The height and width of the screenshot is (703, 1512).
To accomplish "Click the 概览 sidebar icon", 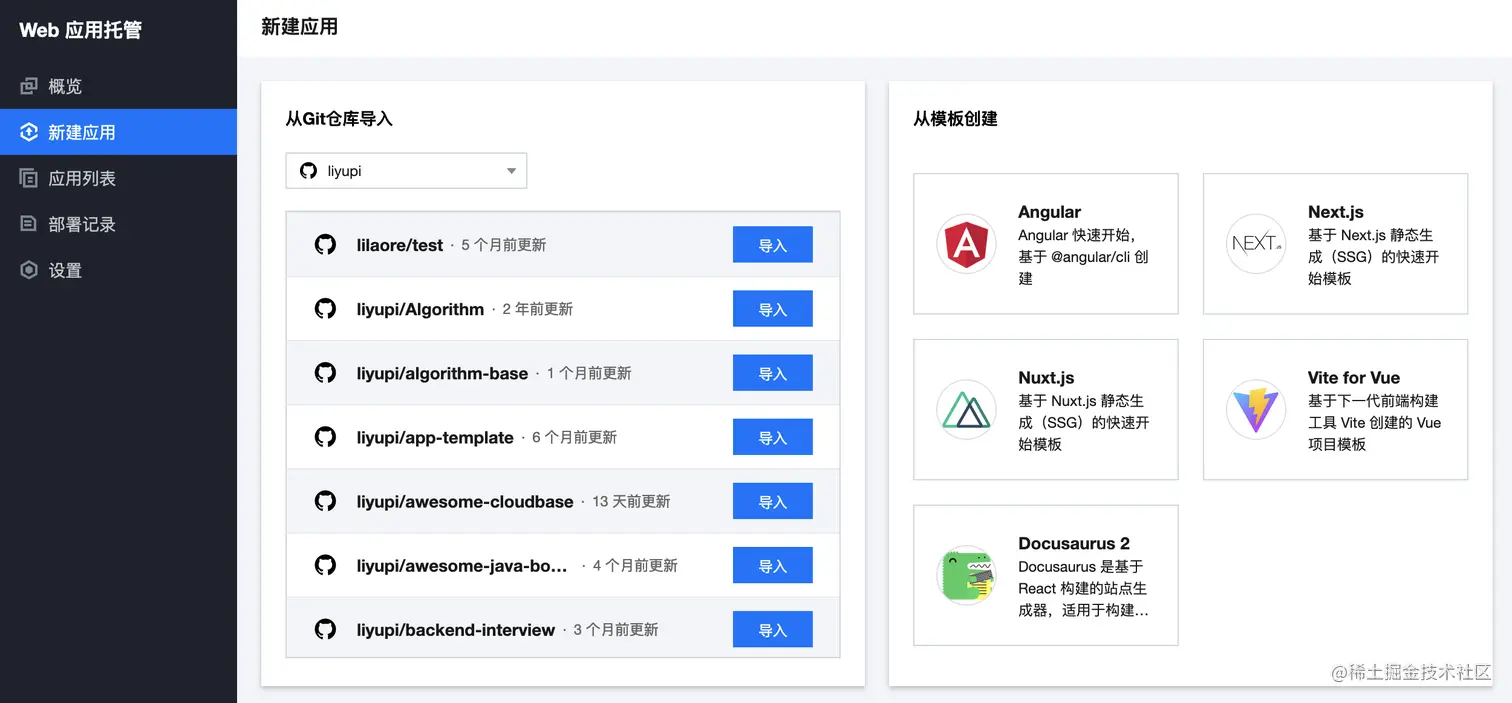I will click(x=29, y=85).
